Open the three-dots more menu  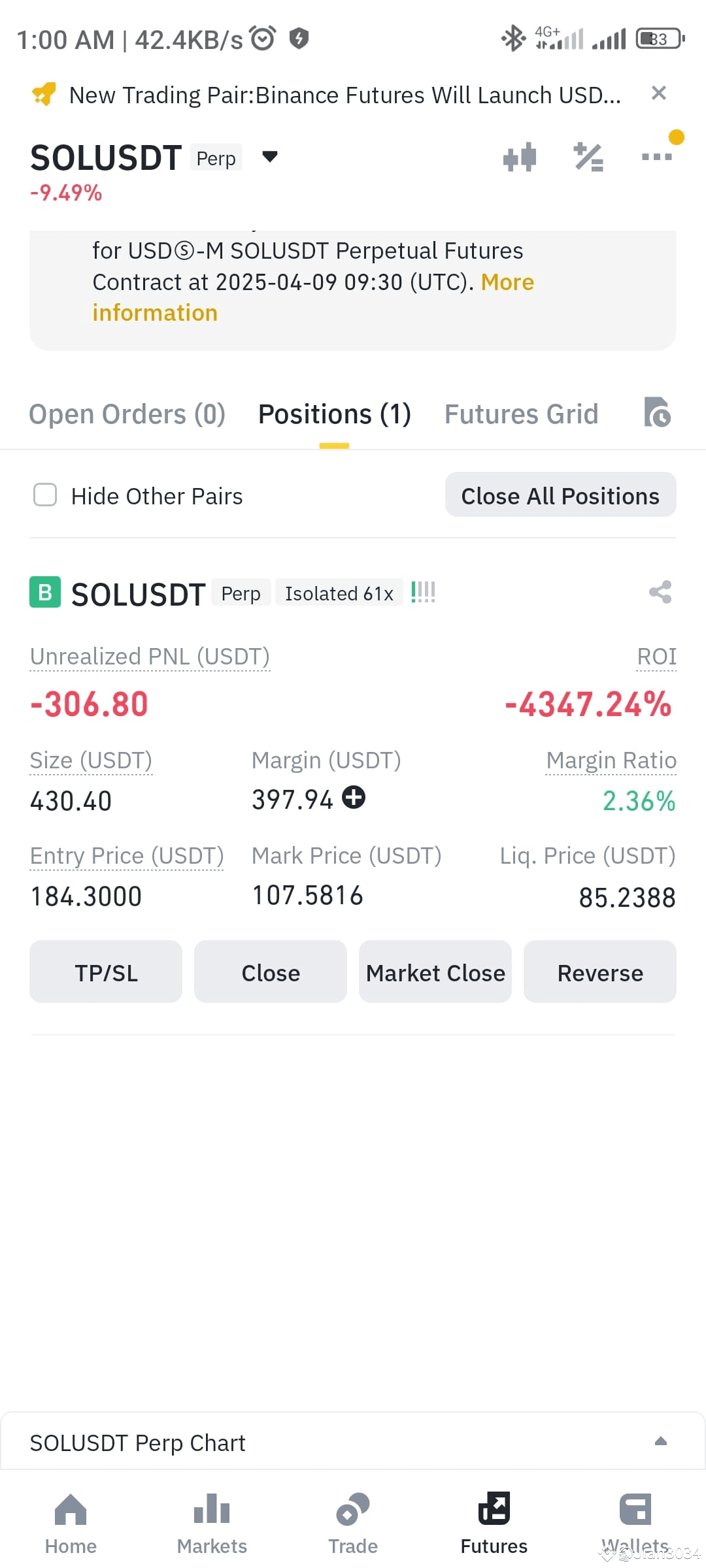point(656,157)
